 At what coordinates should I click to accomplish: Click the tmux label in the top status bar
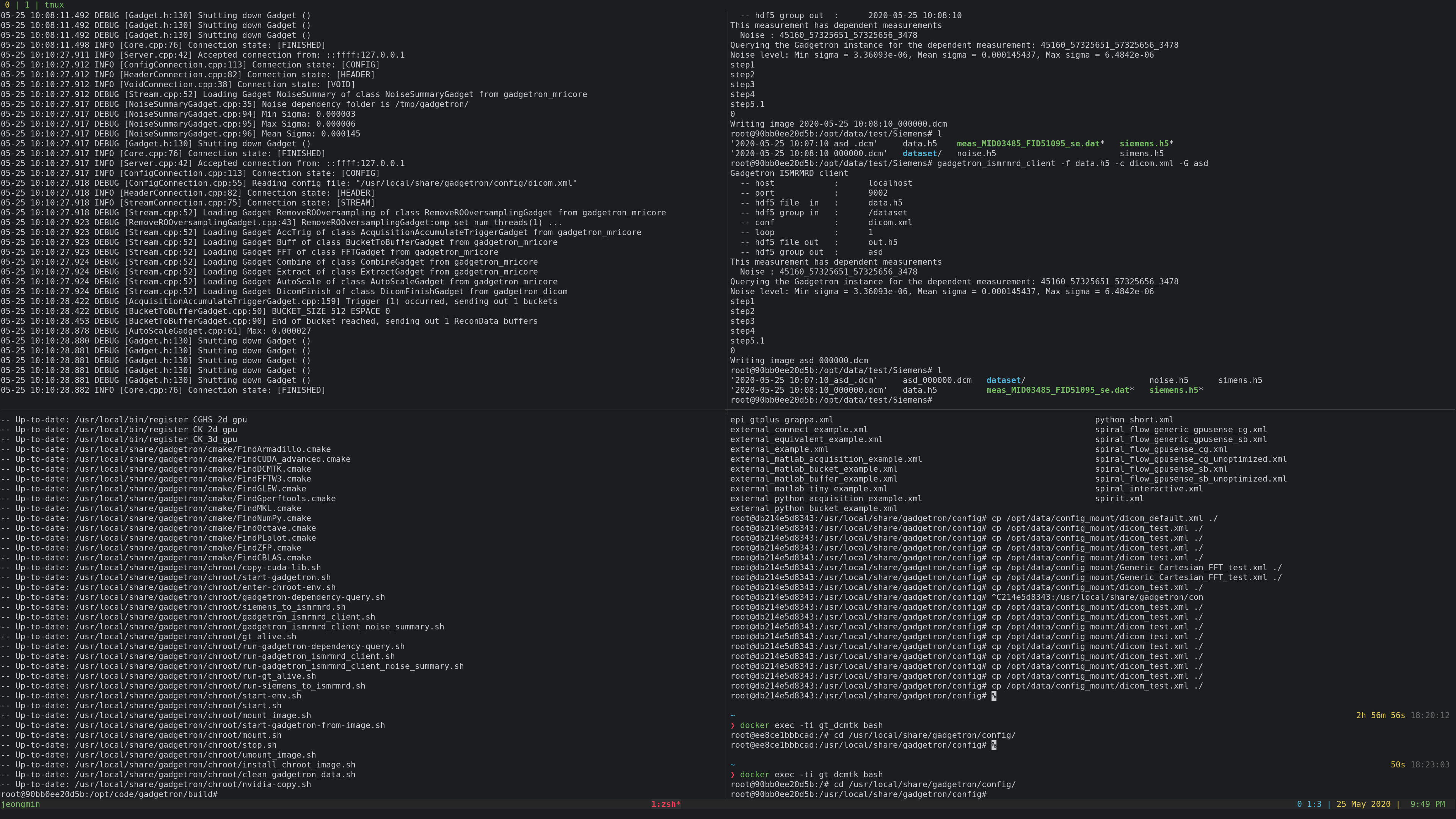[55, 5]
